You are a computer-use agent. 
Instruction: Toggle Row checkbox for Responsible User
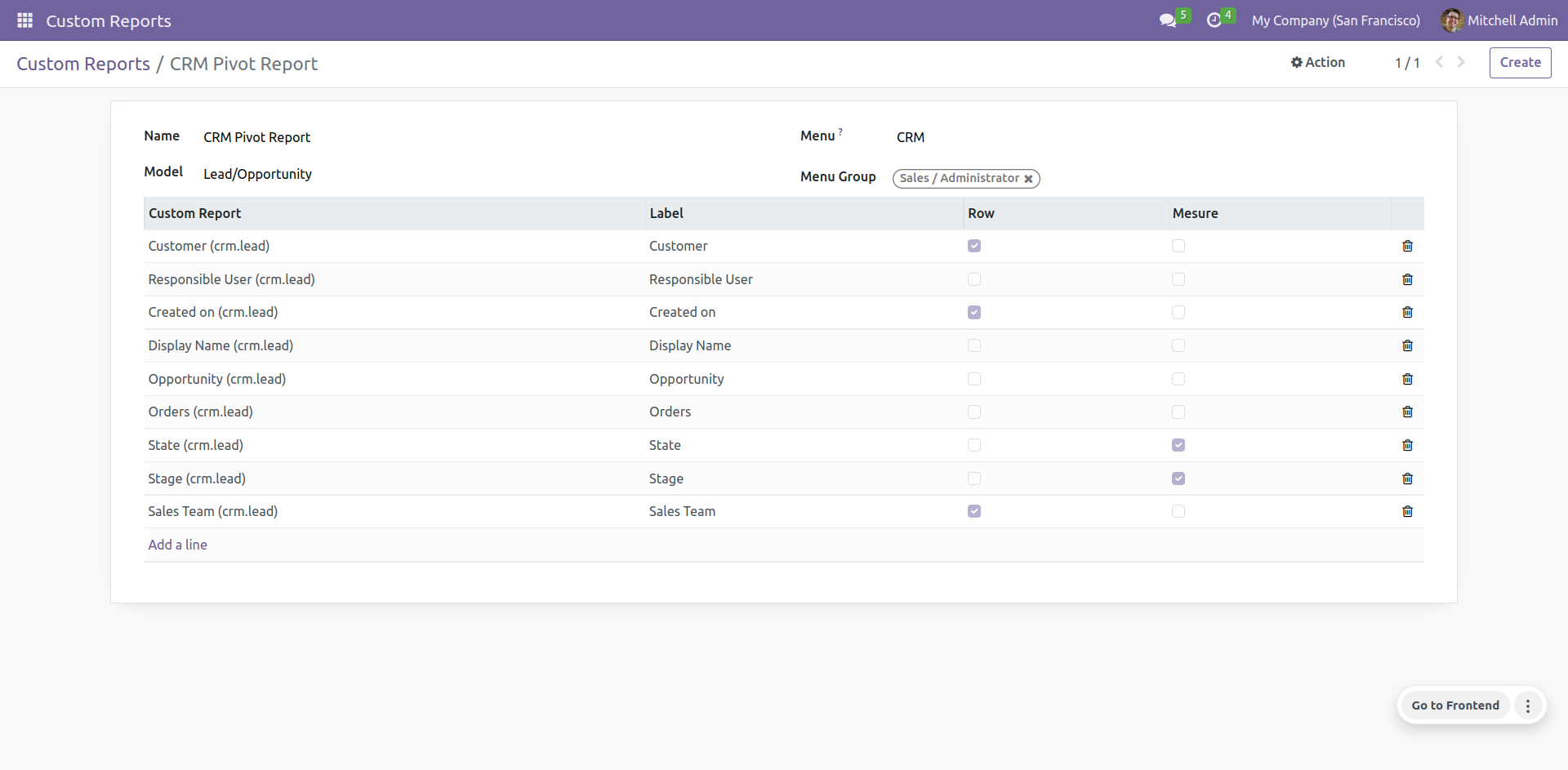point(974,279)
